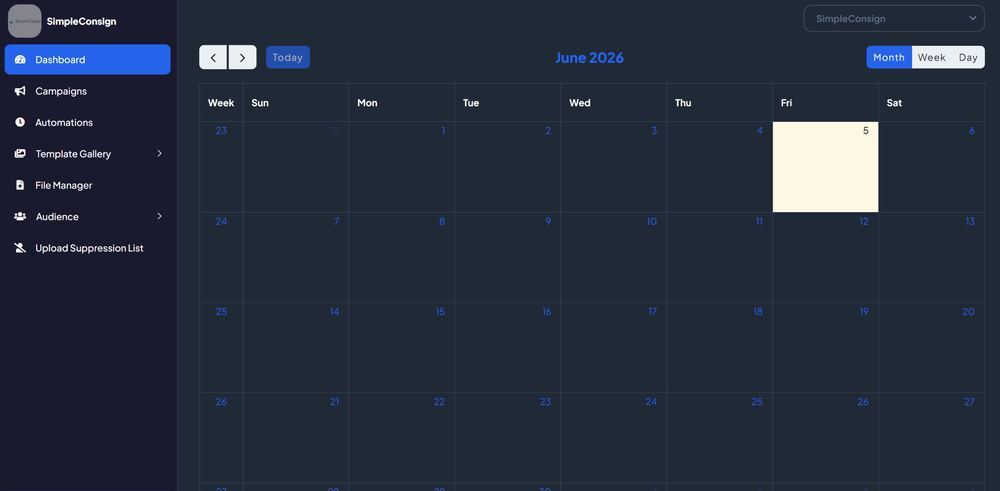The width and height of the screenshot is (1000, 491).
Task: Expand the Template Gallery submenu chevron
Action: (x=159, y=154)
